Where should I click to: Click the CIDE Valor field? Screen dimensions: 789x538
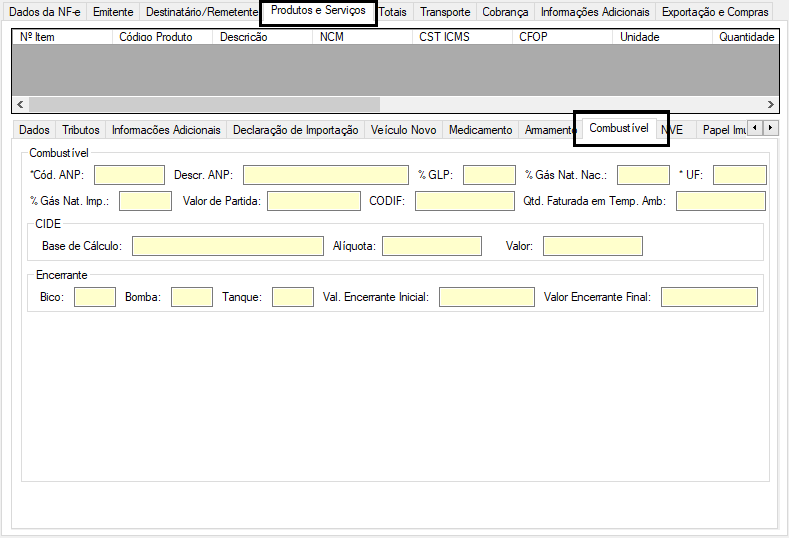tap(593, 246)
